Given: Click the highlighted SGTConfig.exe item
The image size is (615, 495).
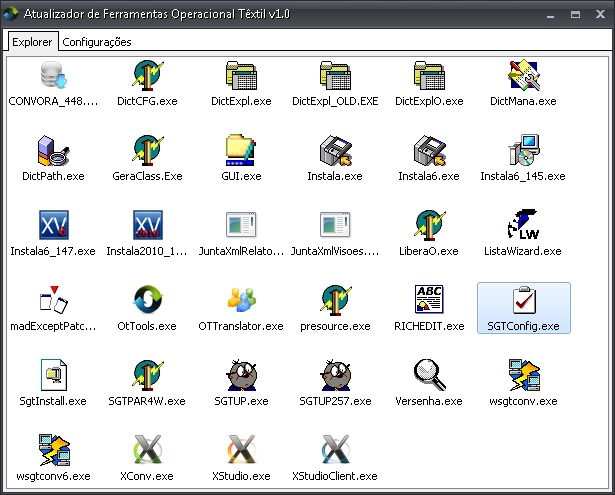Looking at the screenshot, I should pos(523,307).
